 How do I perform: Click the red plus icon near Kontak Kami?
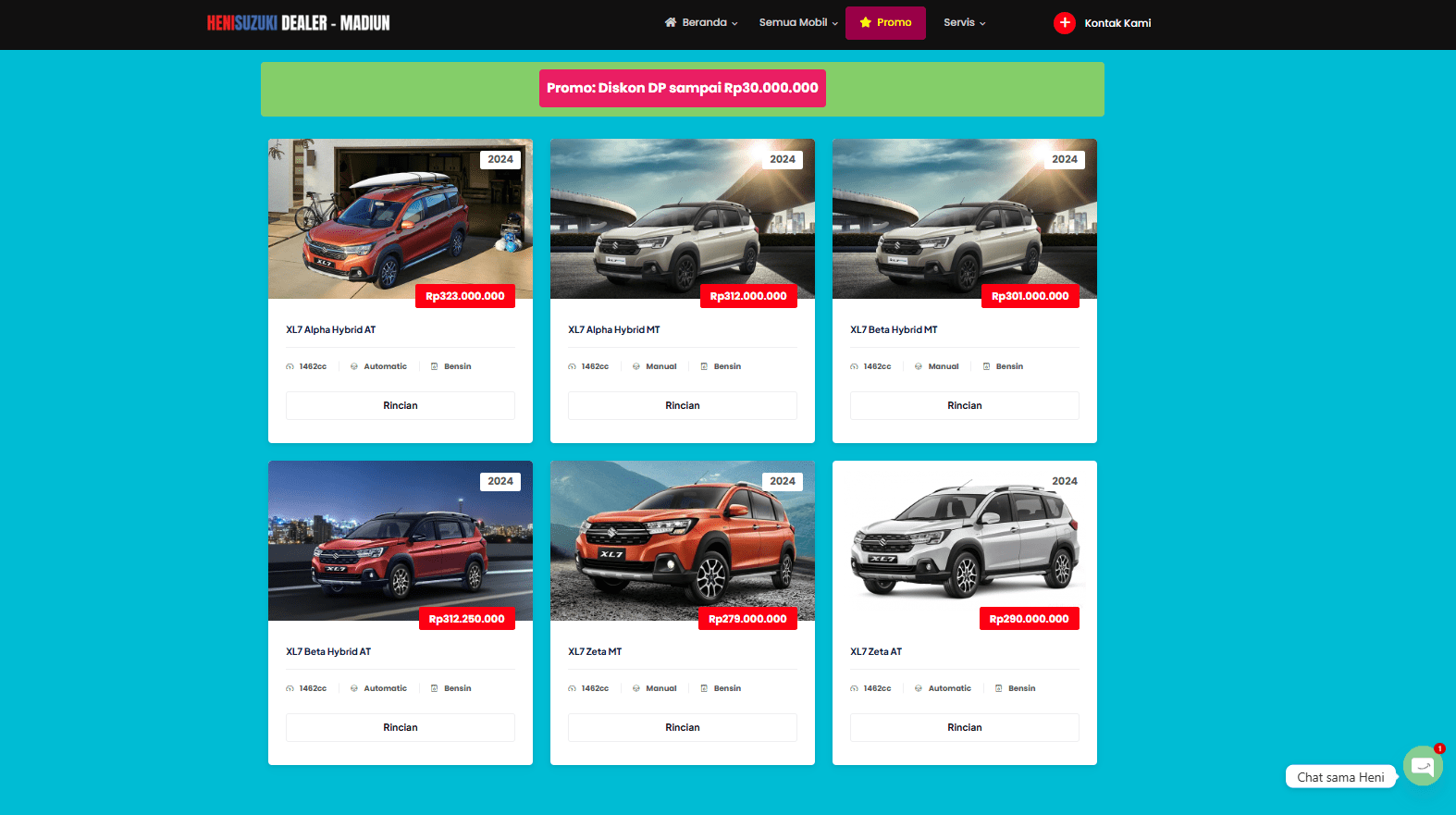tap(1064, 23)
